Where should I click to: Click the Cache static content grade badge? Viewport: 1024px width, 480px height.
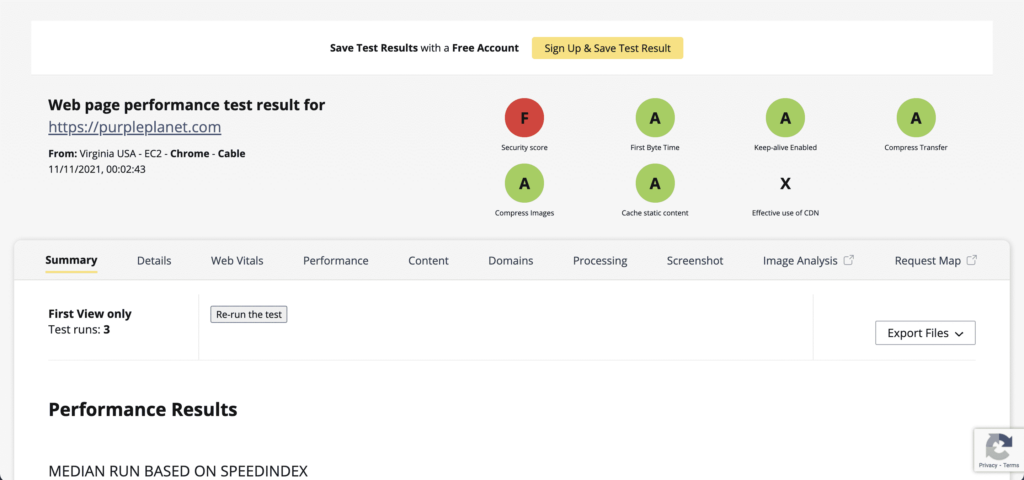(x=655, y=183)
